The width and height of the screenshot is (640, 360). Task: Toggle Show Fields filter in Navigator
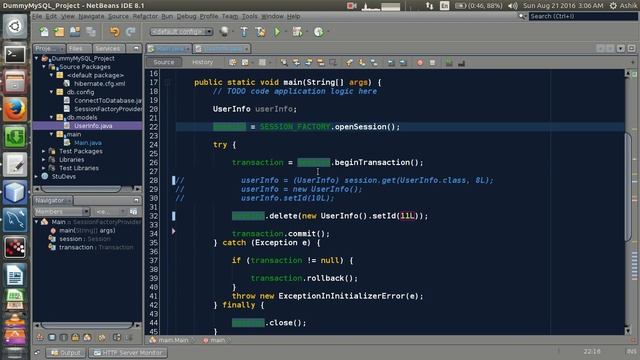click(52, 337)
